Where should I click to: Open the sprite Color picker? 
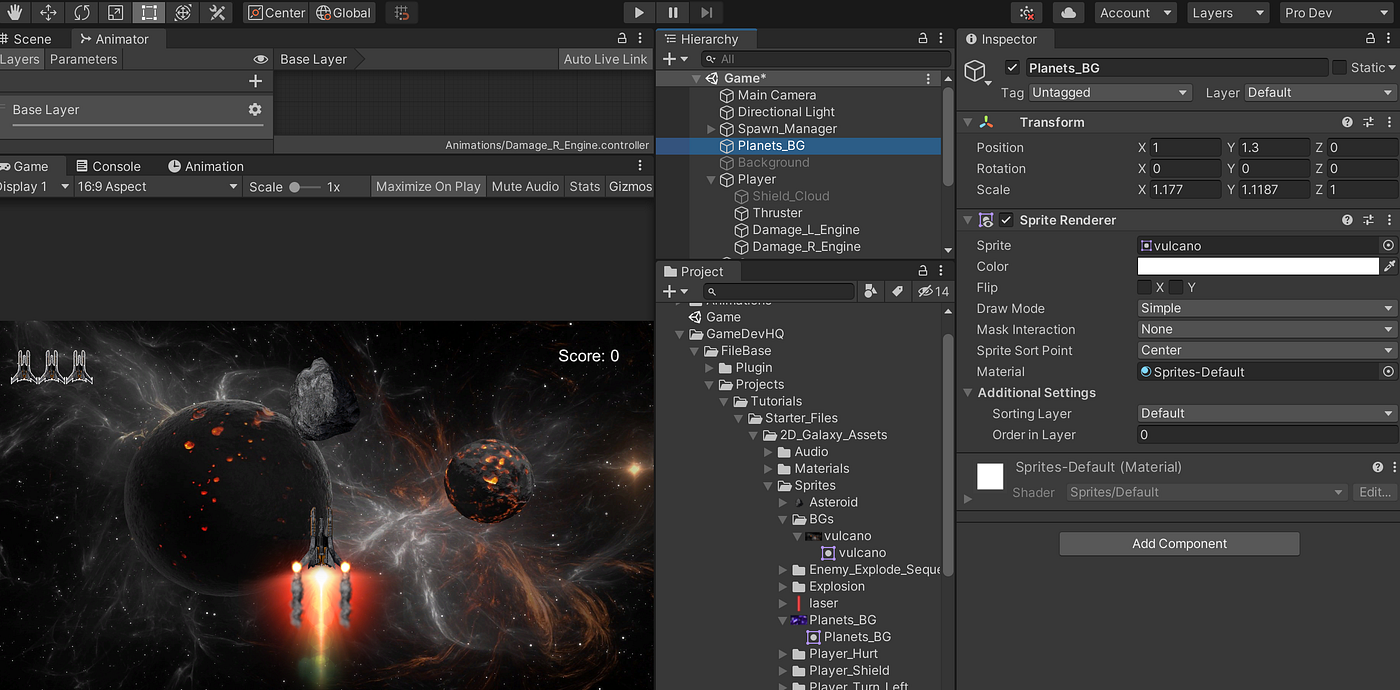tap(1256, 266)
